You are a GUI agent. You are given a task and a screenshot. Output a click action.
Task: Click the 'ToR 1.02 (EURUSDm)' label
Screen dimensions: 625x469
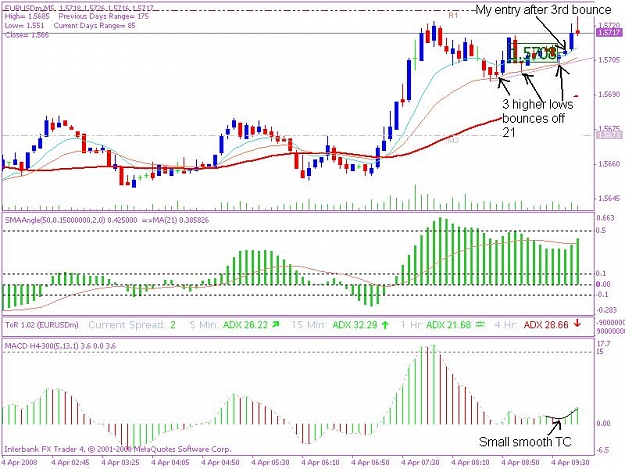tap(41, 325)
